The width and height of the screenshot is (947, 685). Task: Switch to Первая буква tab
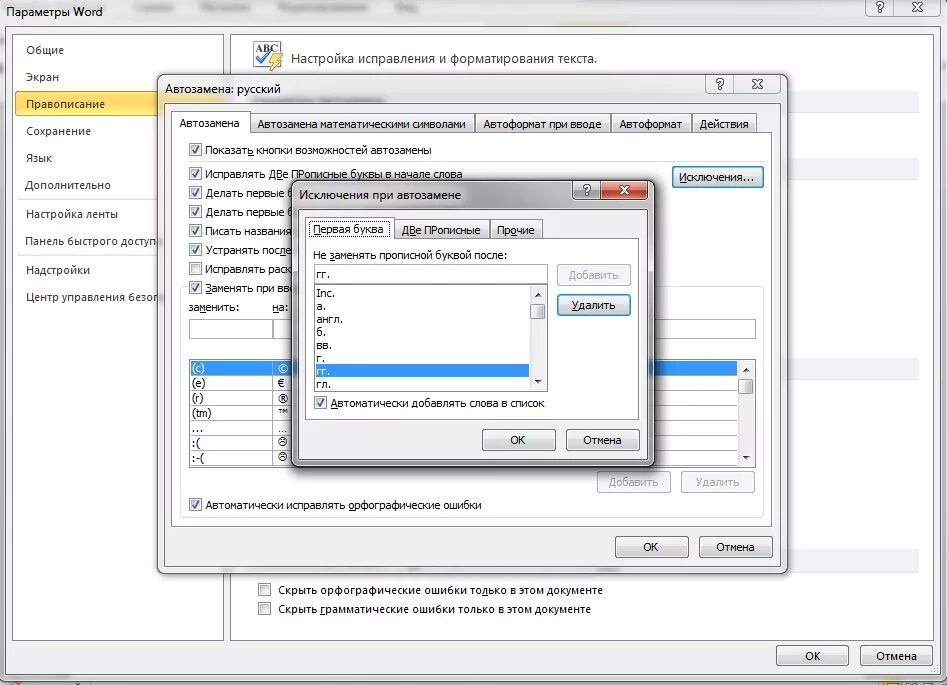348,229
